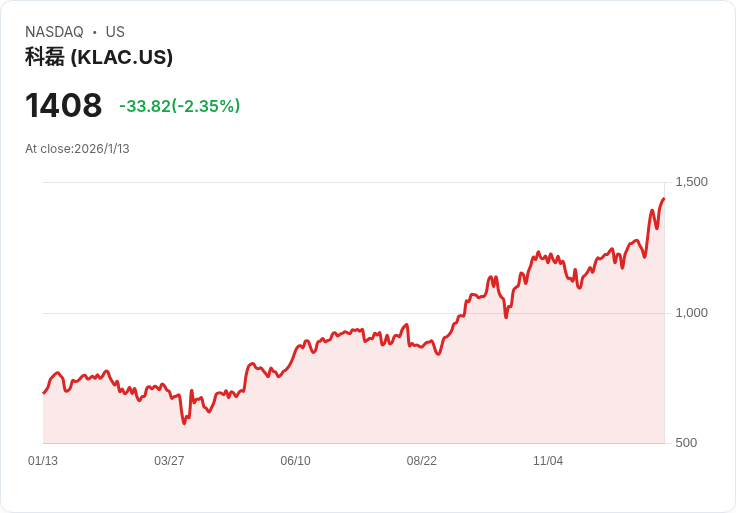
Task: Select the 03/27 date on x-axis
Action: tap(169, 461)
